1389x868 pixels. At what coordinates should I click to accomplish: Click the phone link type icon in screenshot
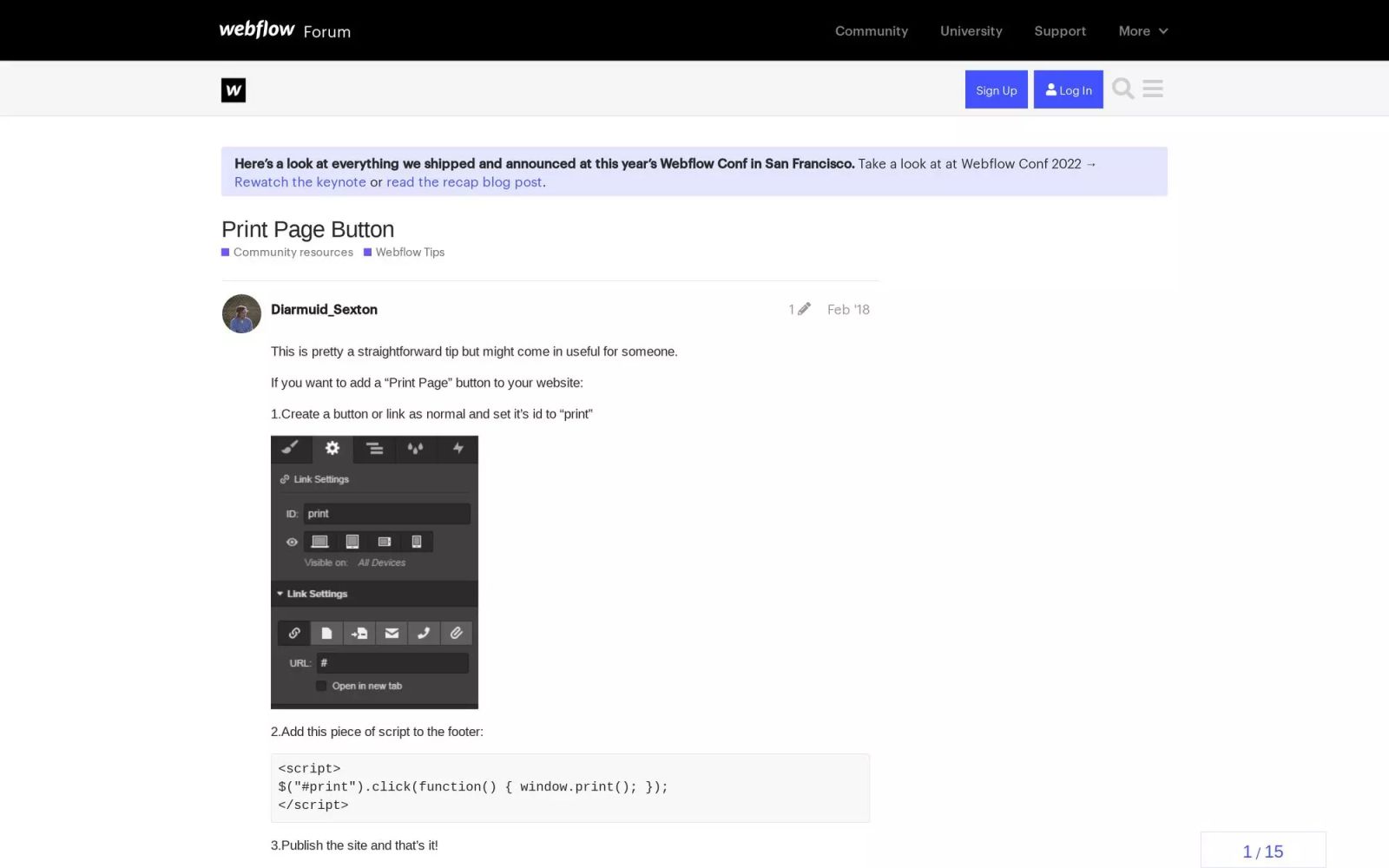click(x=424, y=633)
